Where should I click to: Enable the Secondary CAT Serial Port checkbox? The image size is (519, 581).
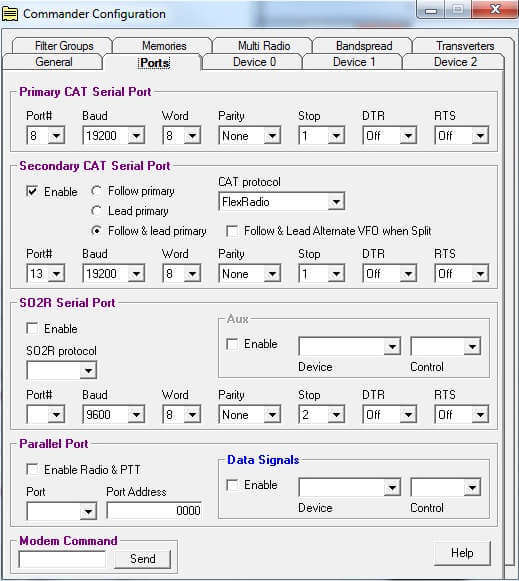[x=33, y=192]
